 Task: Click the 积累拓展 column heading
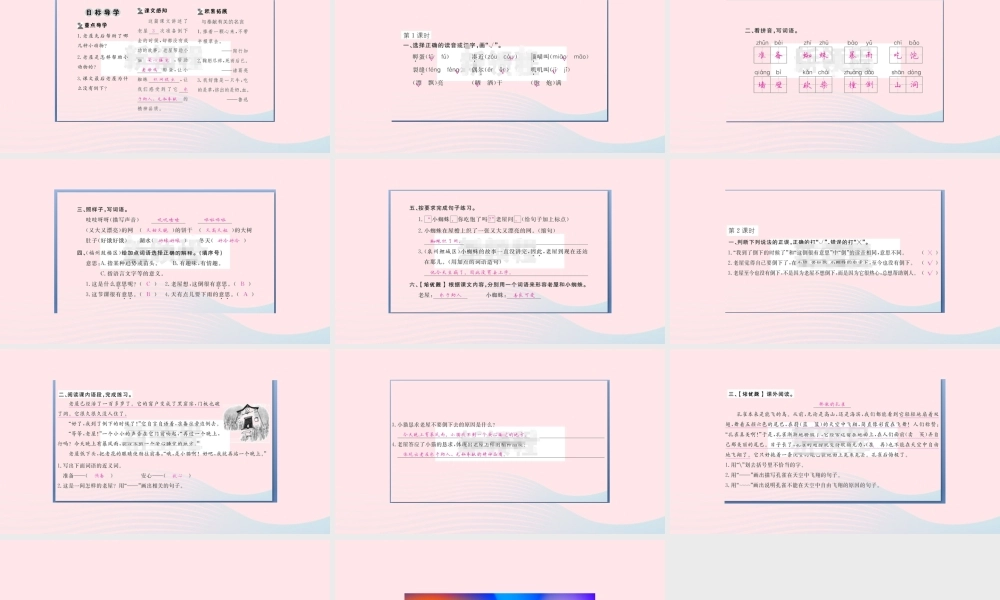coord(212,11)
